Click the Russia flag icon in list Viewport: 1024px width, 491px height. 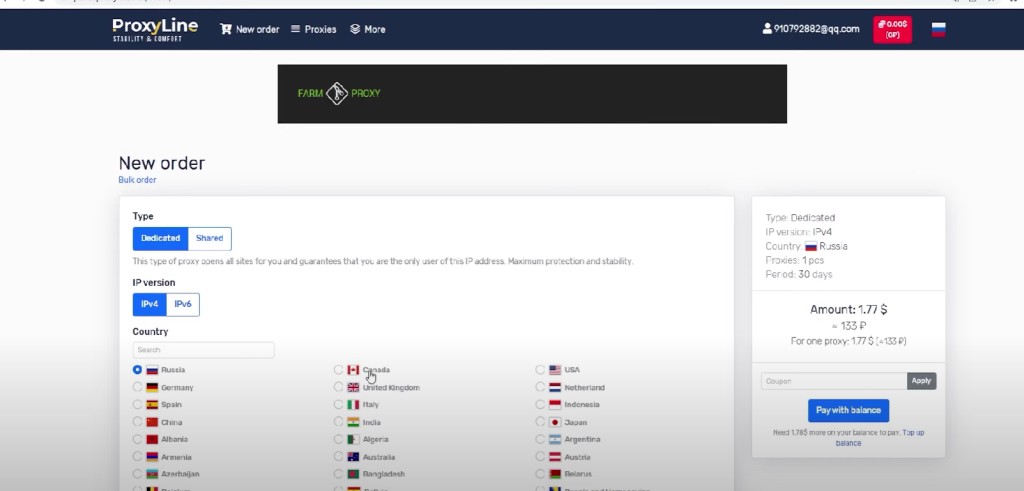[152, 370]
